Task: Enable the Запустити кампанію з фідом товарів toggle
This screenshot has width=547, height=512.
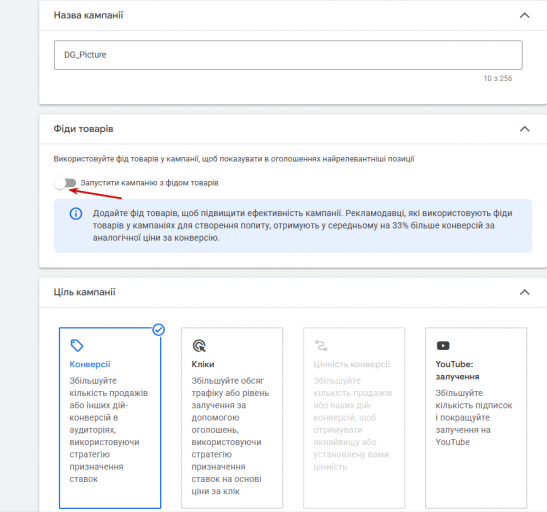Action: (66, 183)
